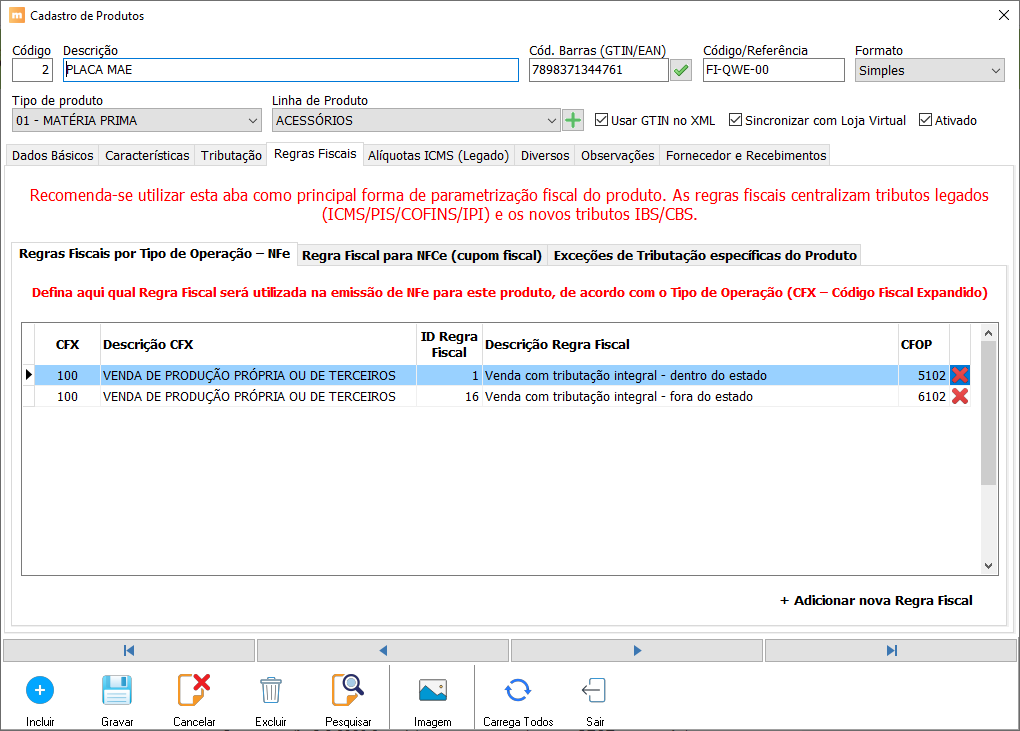The width and height of the screenshot is (1020, 731).
Task: Open Regra Fiscal para NFCe tab
Action: [422, 256]
